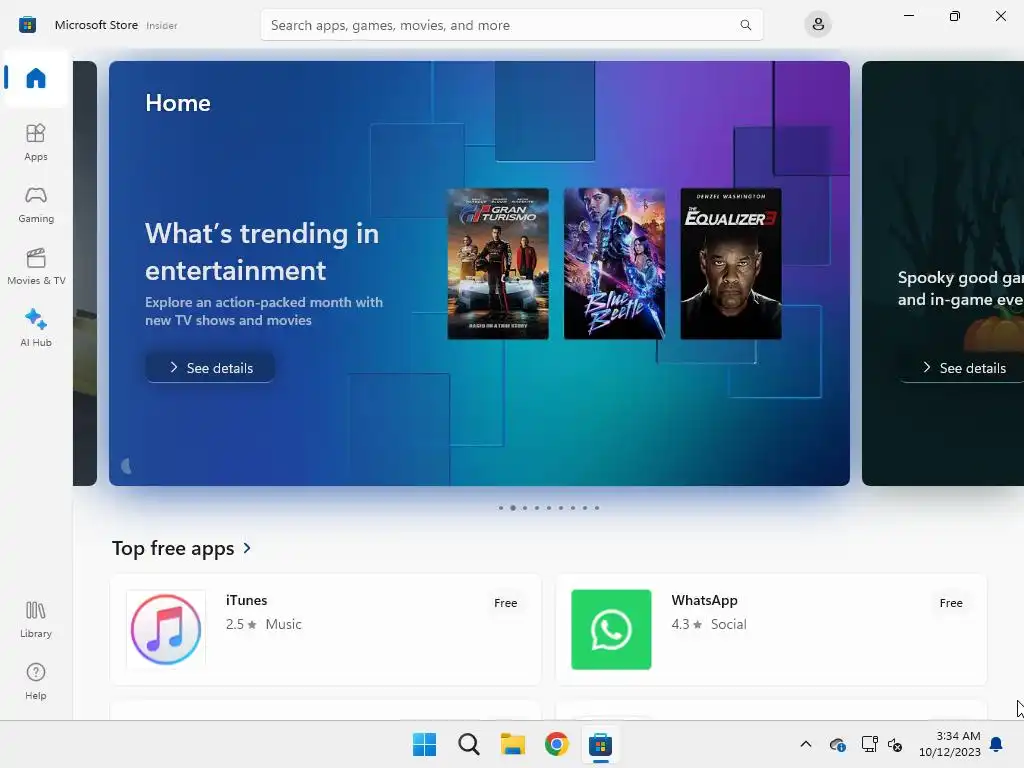Click the Music category under iTunes
The width and height of the screenshot is (1024, 768).
(x=283, y=624)
